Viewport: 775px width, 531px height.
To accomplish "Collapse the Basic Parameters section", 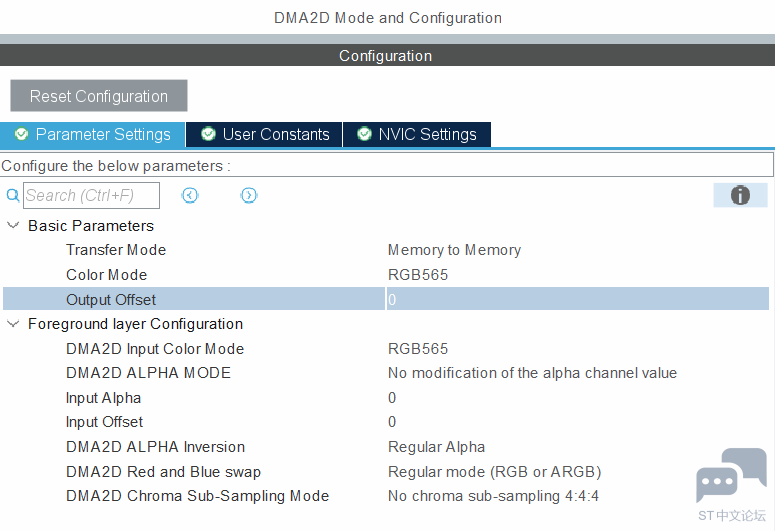I will (x=13, y=225).
